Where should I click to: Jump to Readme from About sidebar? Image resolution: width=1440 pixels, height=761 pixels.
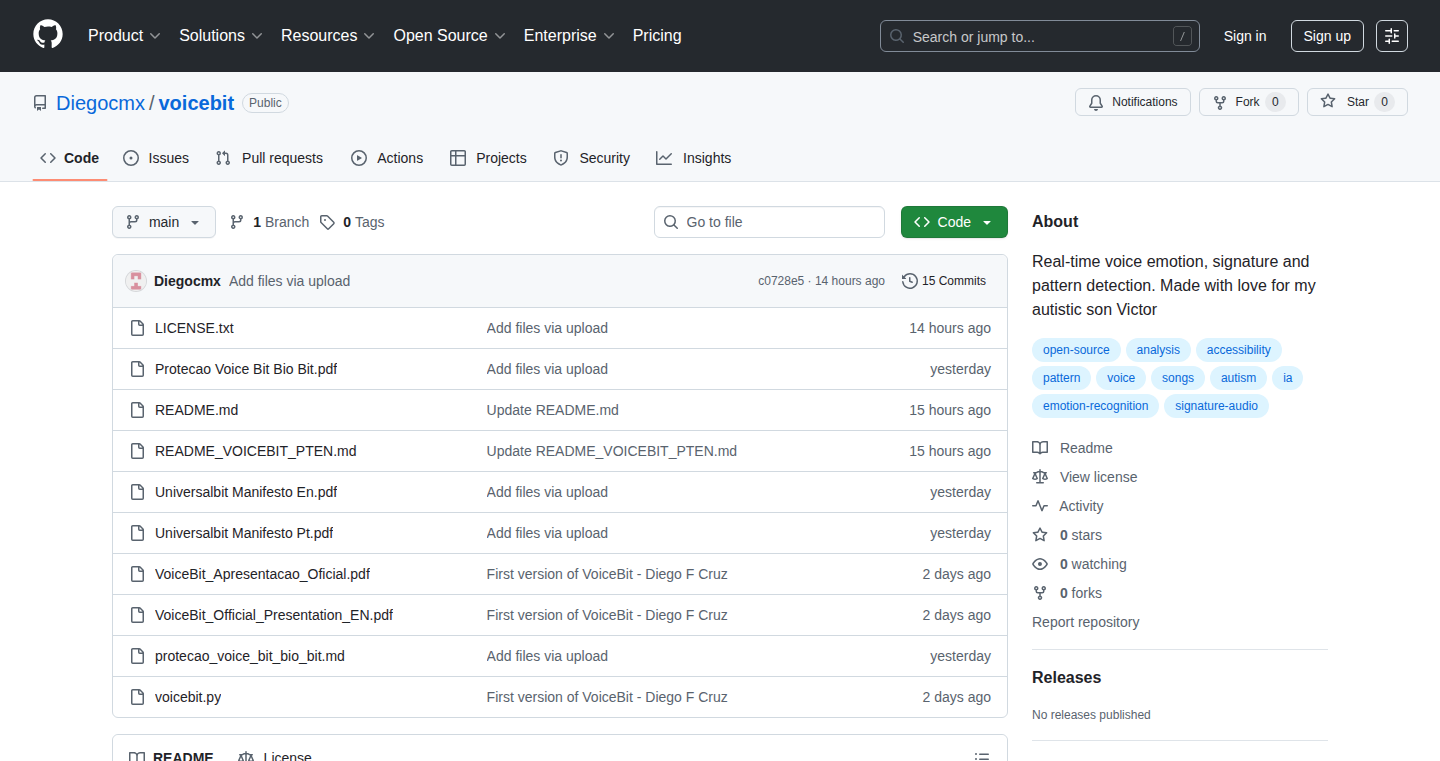tap(1073, 448)
